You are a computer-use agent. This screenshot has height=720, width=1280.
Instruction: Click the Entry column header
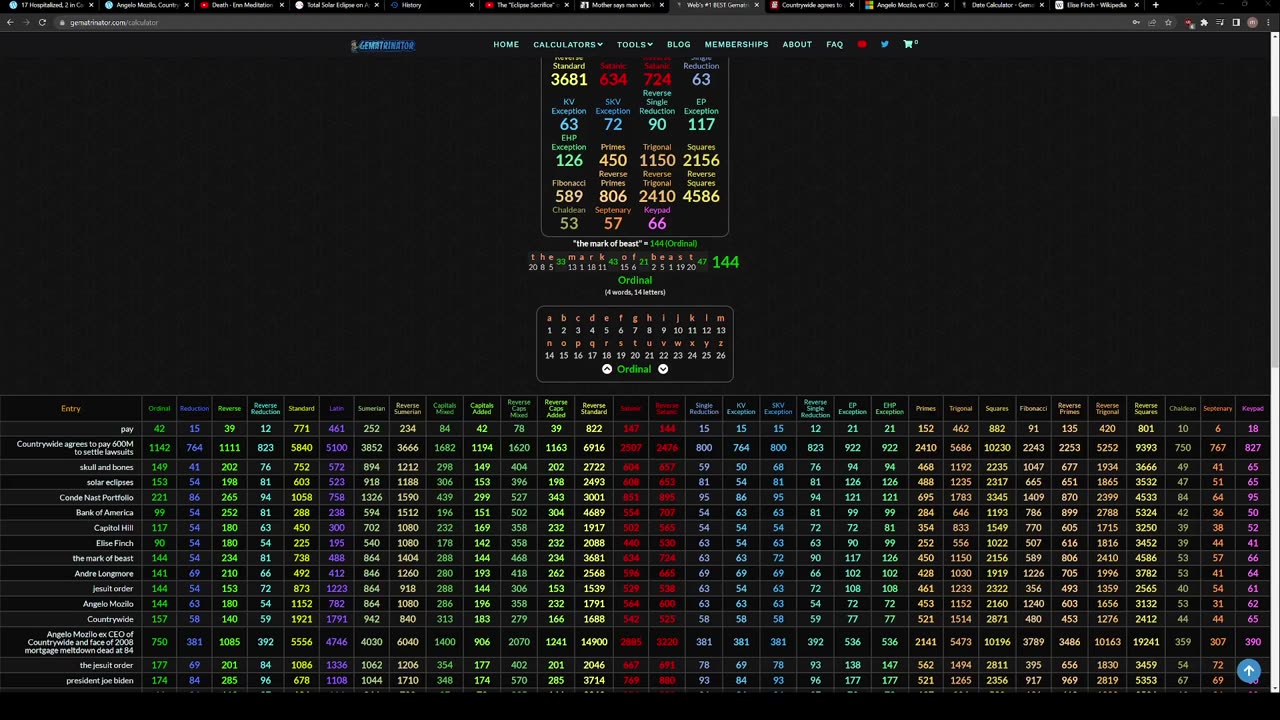tap(70, 408)
